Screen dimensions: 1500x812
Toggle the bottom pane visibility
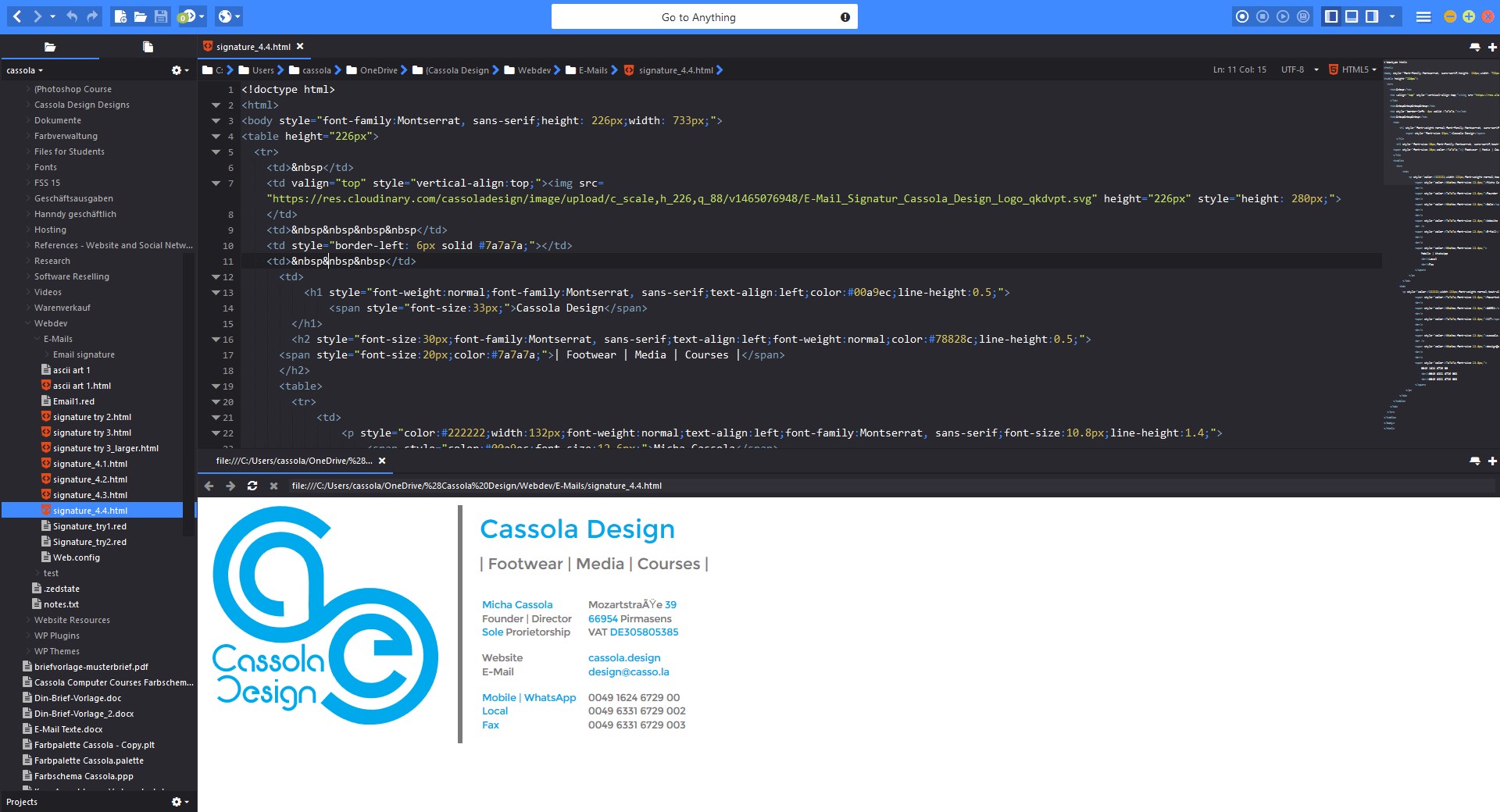1352,16
